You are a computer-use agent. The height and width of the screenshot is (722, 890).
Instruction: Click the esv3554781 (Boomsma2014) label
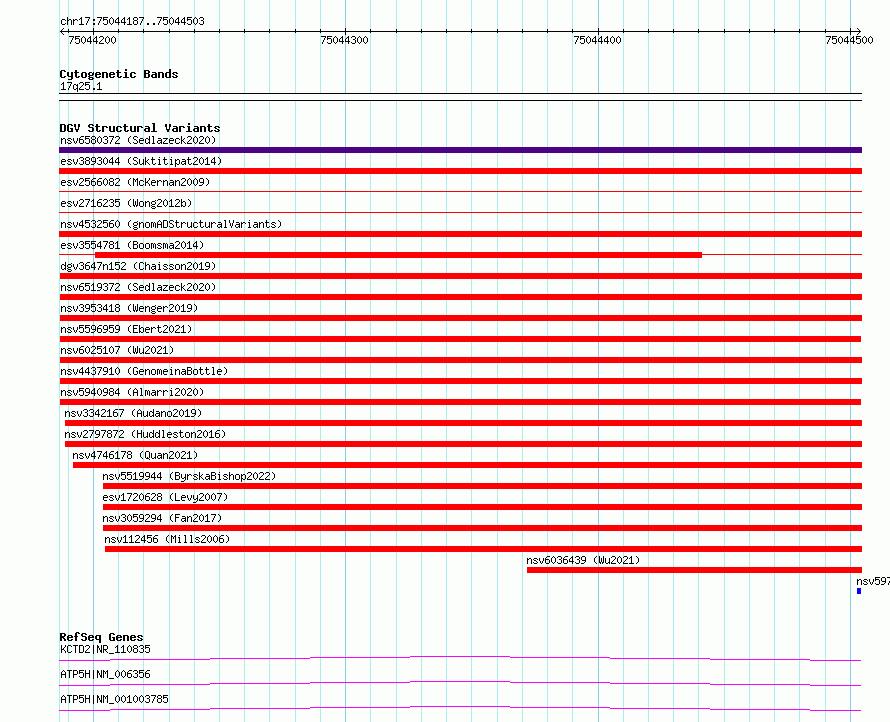(x=132, y=245)
